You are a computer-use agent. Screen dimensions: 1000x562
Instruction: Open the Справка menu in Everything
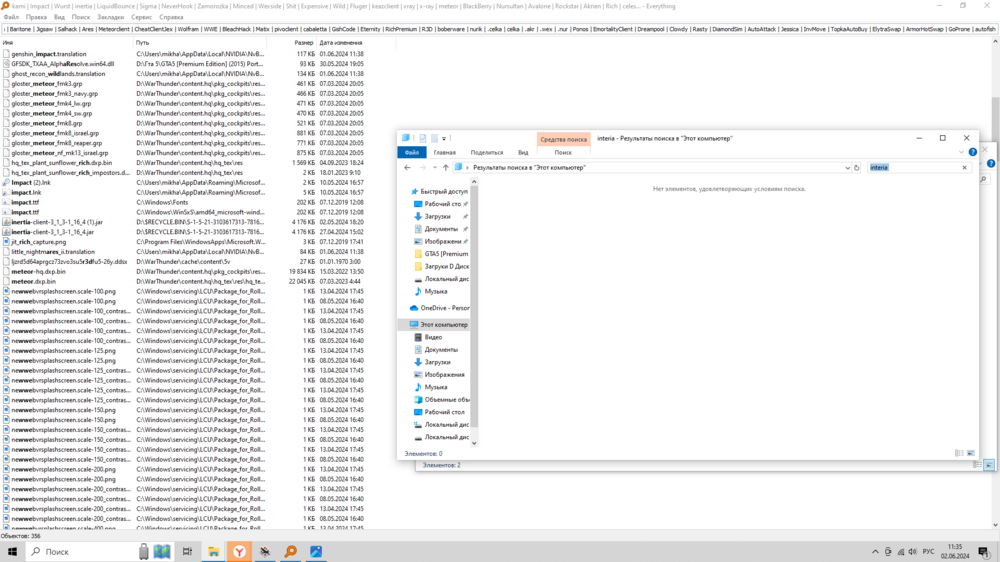(x=171, y=17)
